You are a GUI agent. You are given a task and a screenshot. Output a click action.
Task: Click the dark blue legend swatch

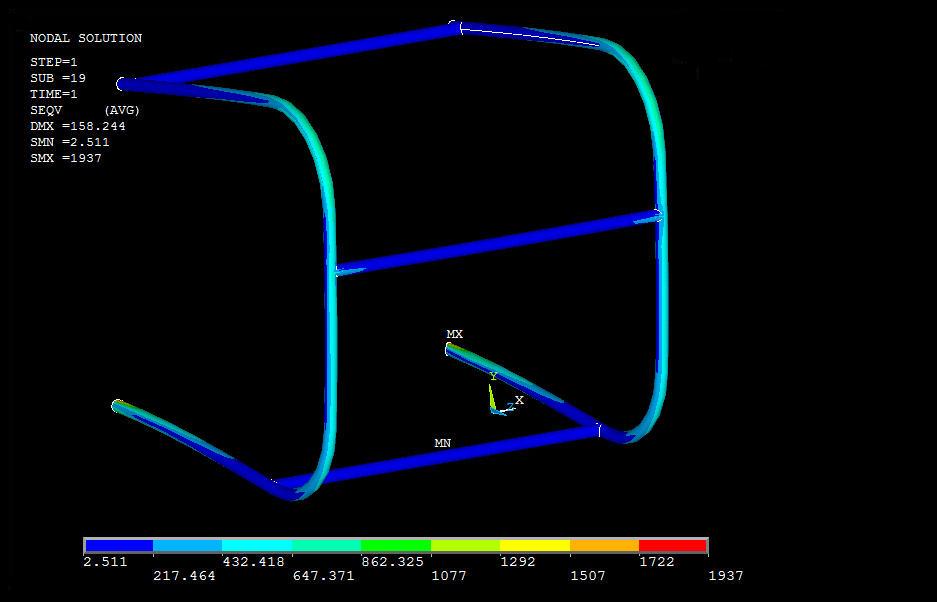119,545
